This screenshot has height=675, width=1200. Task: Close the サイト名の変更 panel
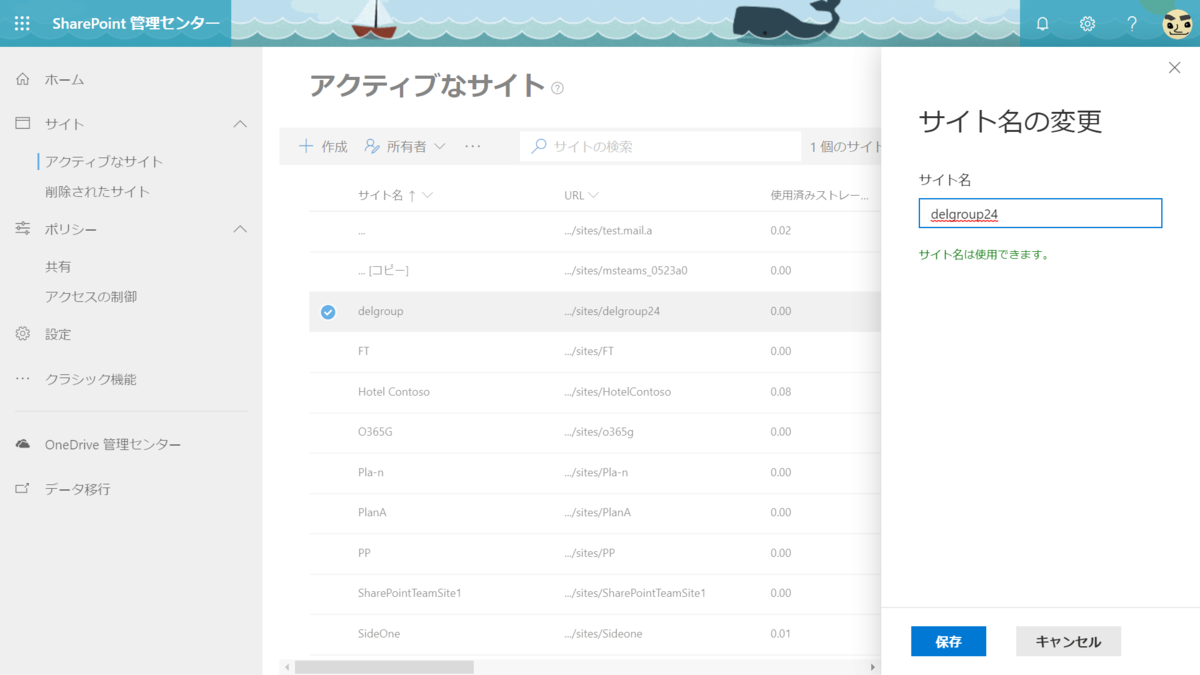coord(1174,67)
